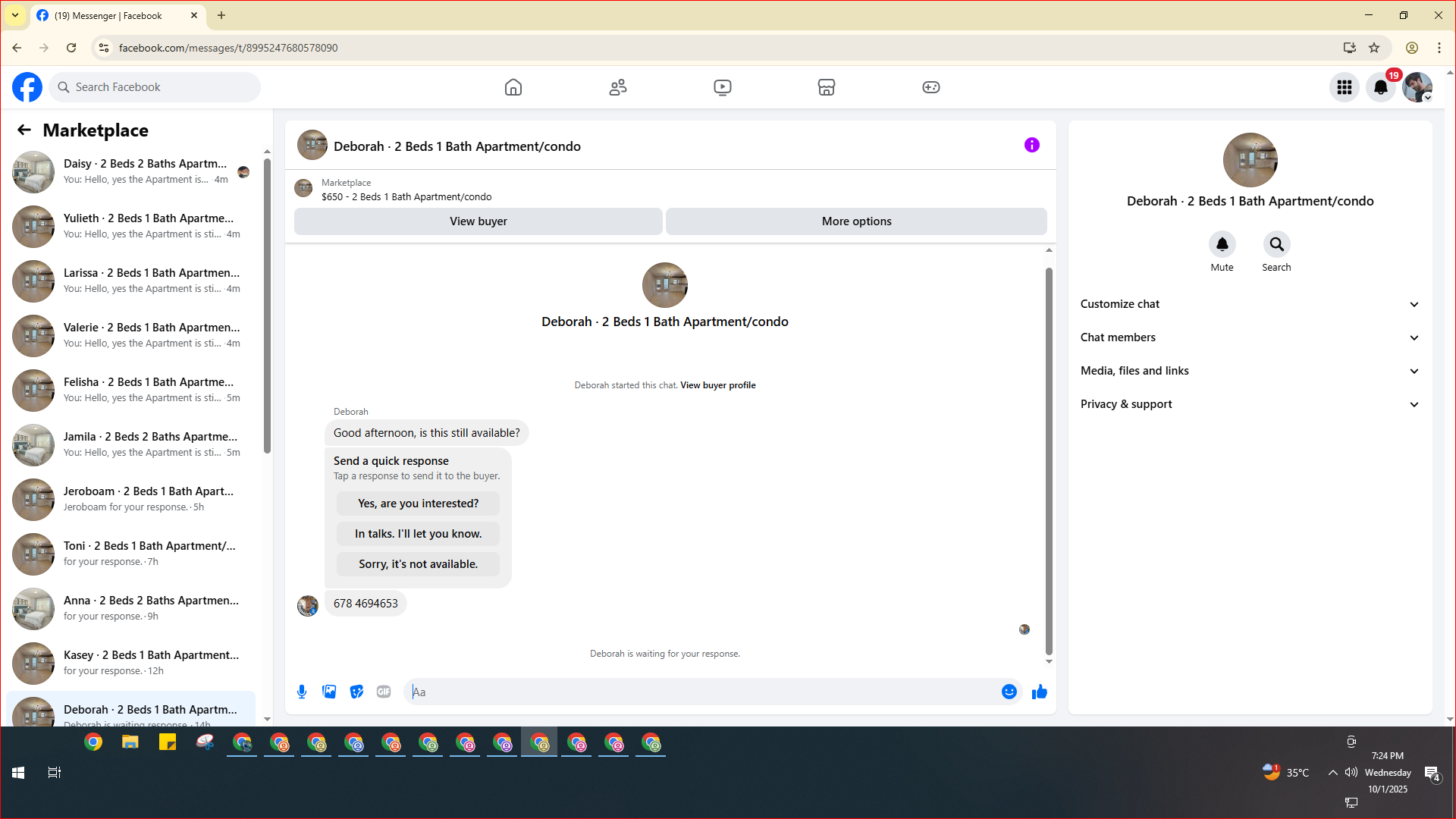
Task: Open the View buyer profile link
Action: (x=718, y=385)
